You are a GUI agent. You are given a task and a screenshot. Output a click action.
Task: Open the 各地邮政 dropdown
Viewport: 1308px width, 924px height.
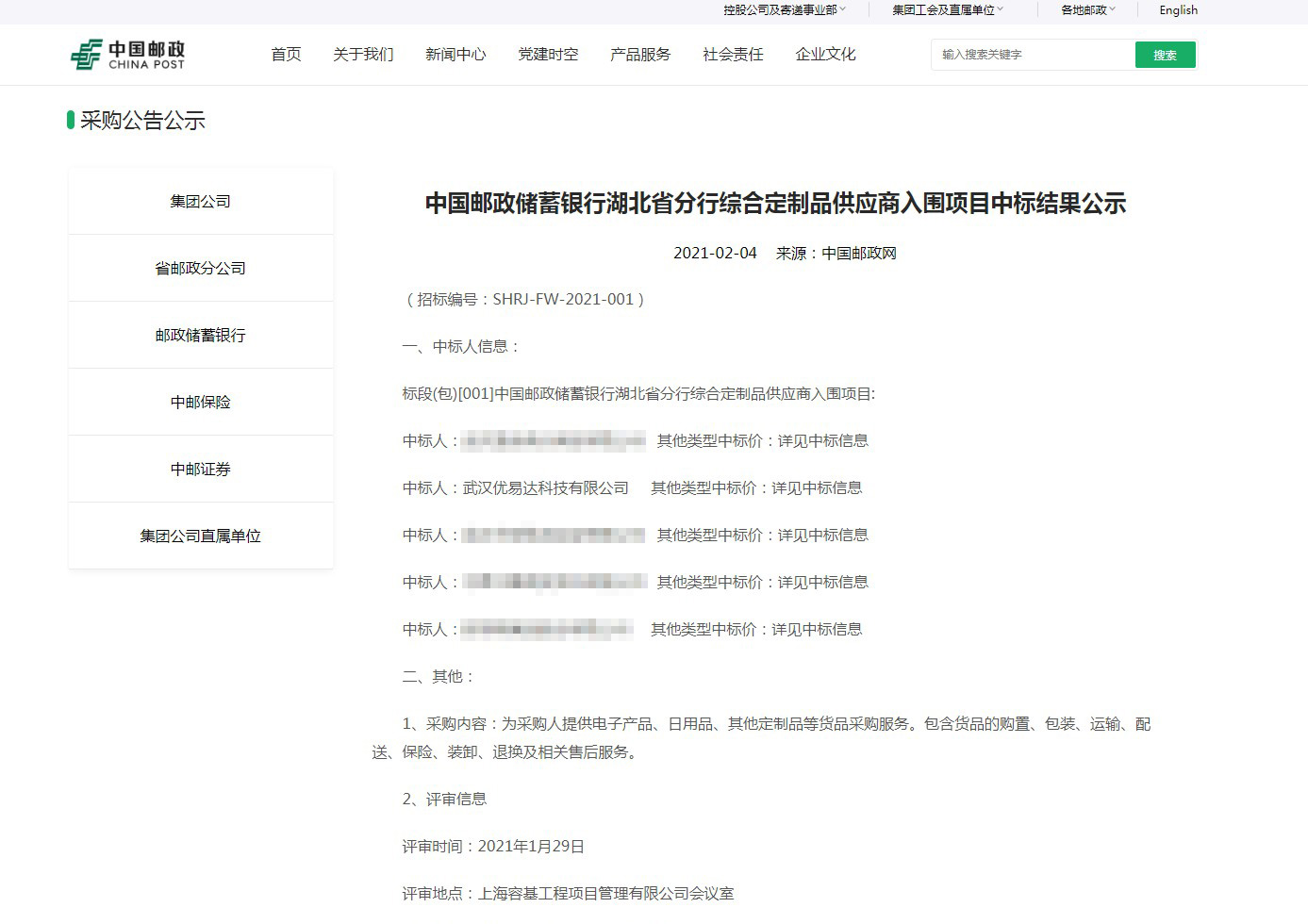coord(1087,10)
